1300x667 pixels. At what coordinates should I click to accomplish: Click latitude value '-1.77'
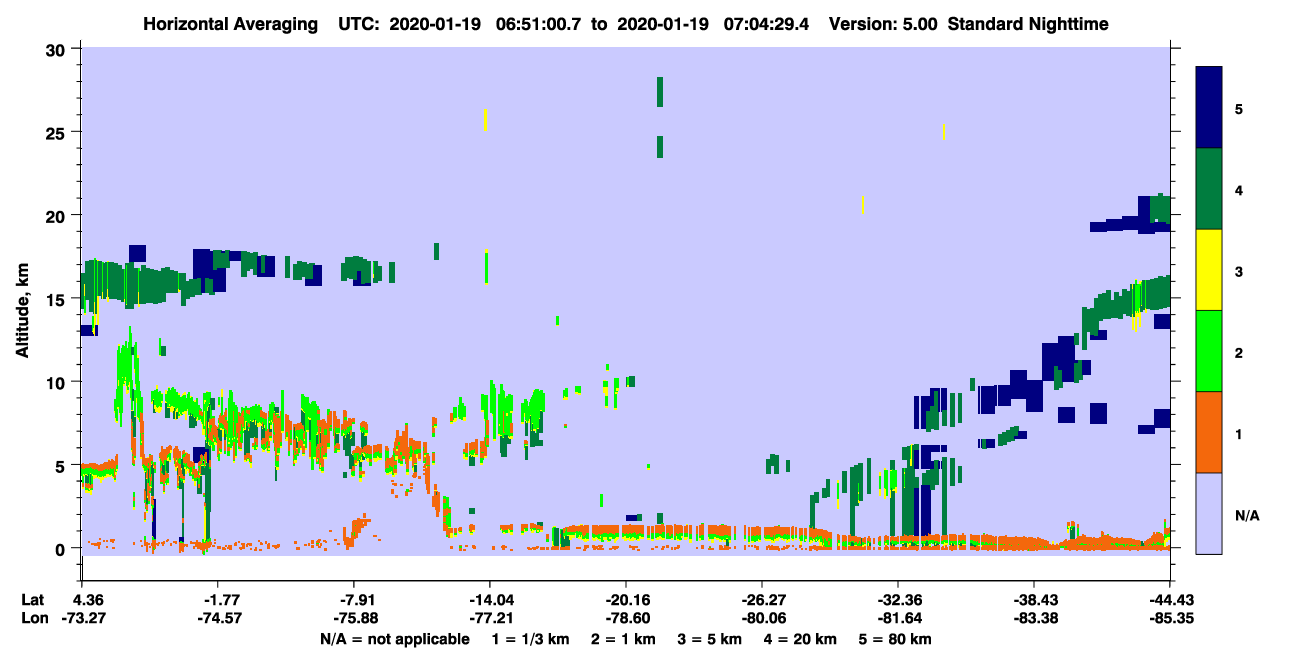tap(217, 600)
